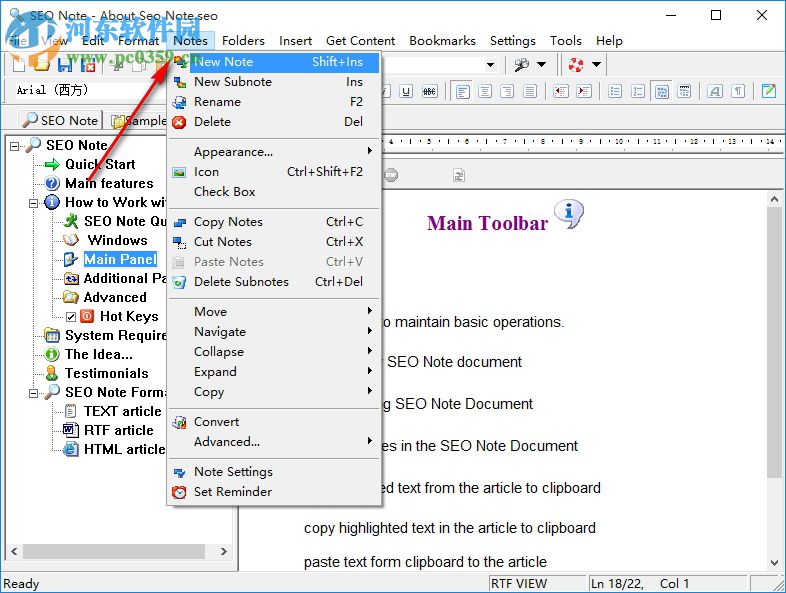
Task: Click the binoculars search toolbar icon
Action: click(521, 65)
